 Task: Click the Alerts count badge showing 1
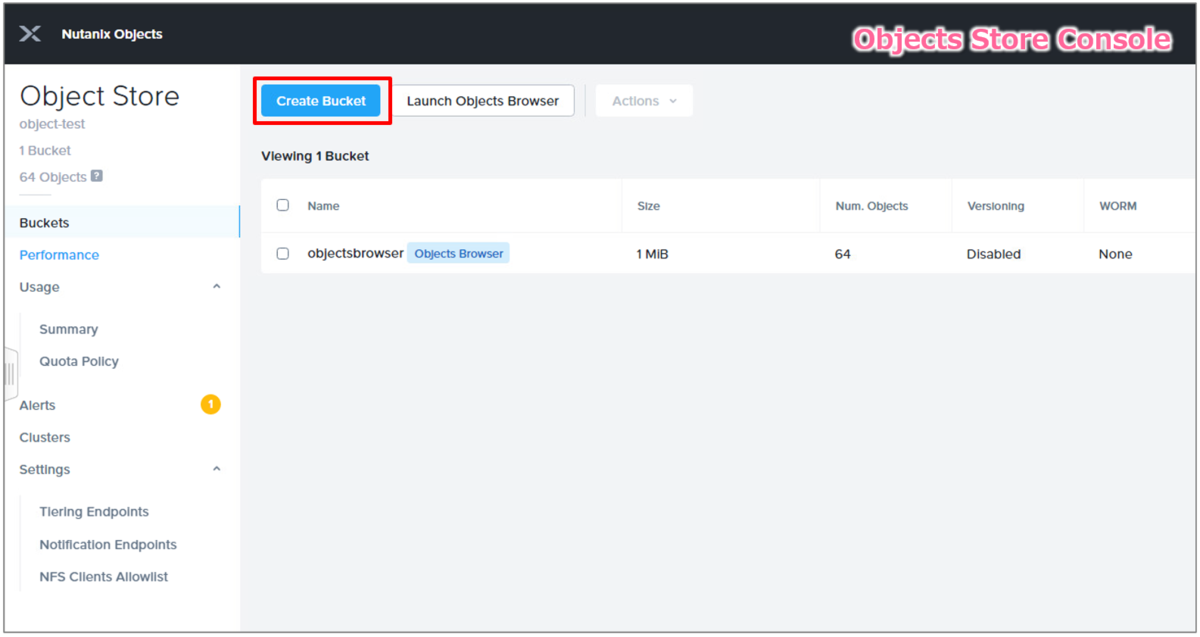coord(210,405)
